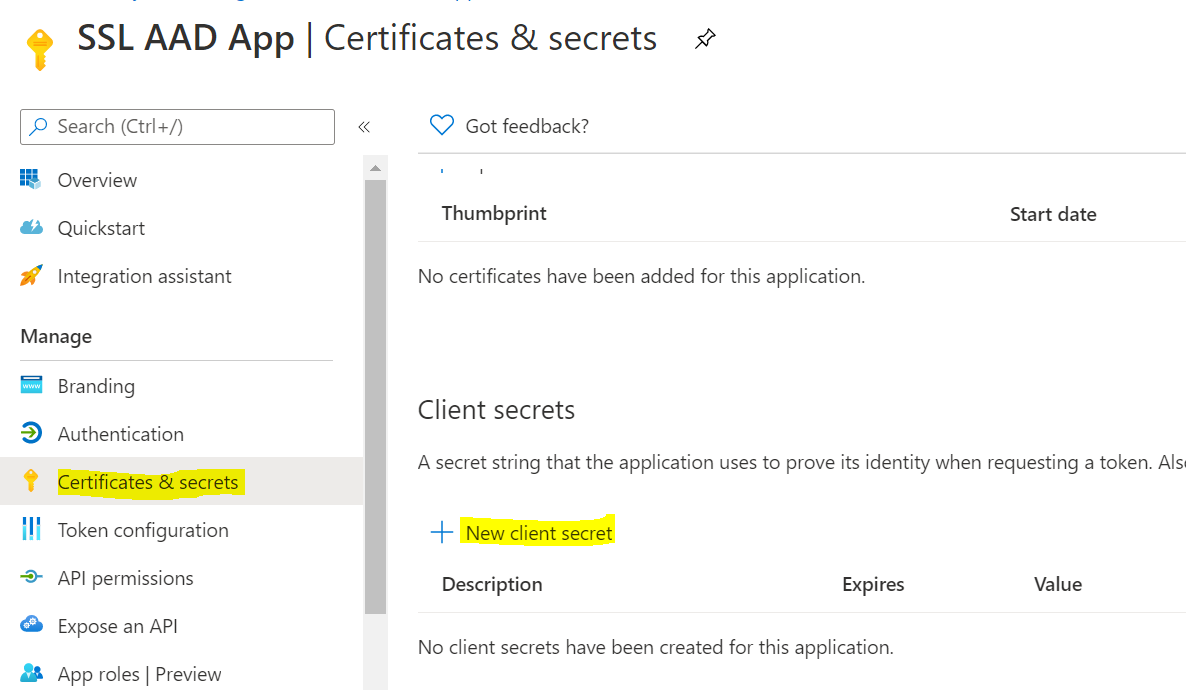
Task: Click the 'SSL AAD App | Certificates & secrets' title
Action: pyautogui.click(x=367, y=38)
